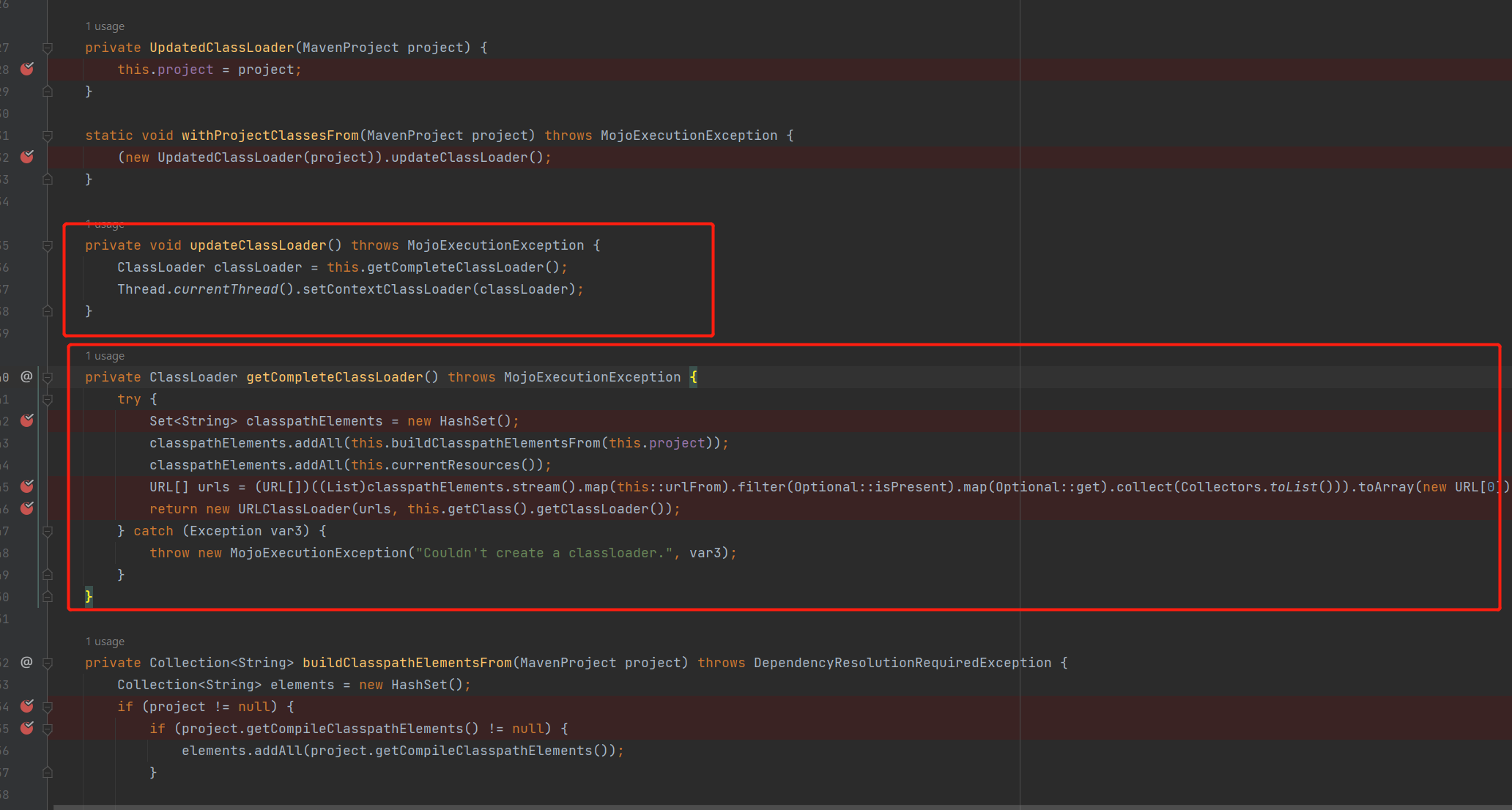1512x810 pixels.
Task: Collapse the catch (Exception var3) fold marker
Action: coord(48,531)
